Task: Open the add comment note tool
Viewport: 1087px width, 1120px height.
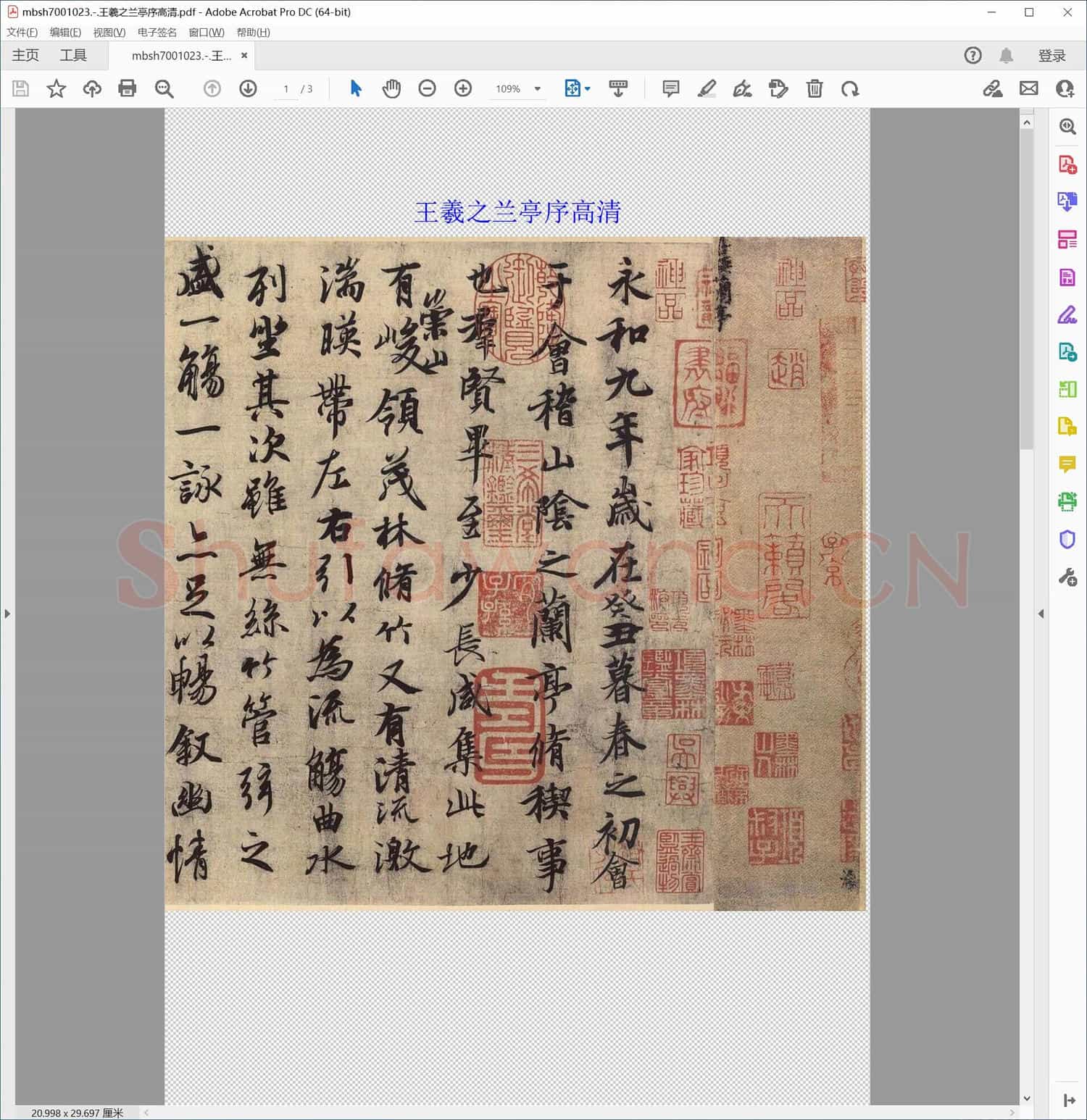Action: pyautogui.click(x=671, y=88)
